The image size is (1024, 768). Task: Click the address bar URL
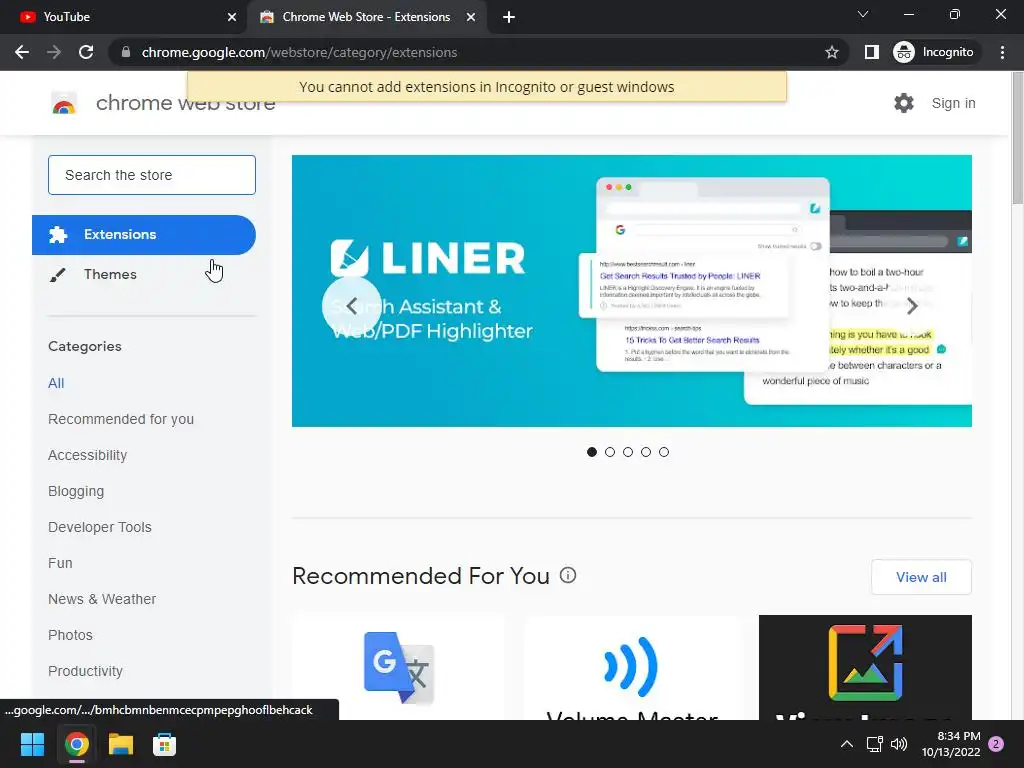(x=299, y=52)
